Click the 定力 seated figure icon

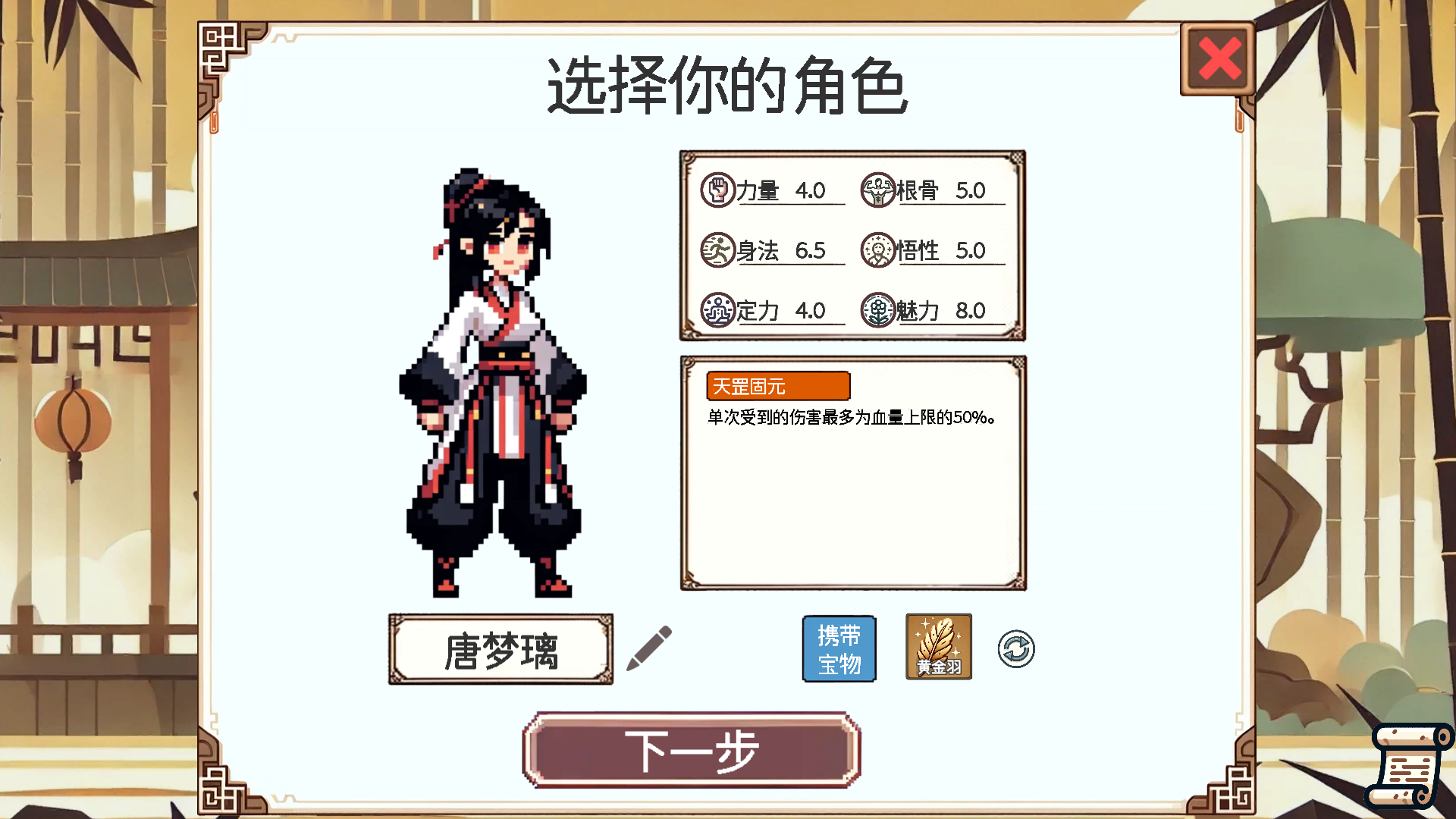(x=717, y=310)
